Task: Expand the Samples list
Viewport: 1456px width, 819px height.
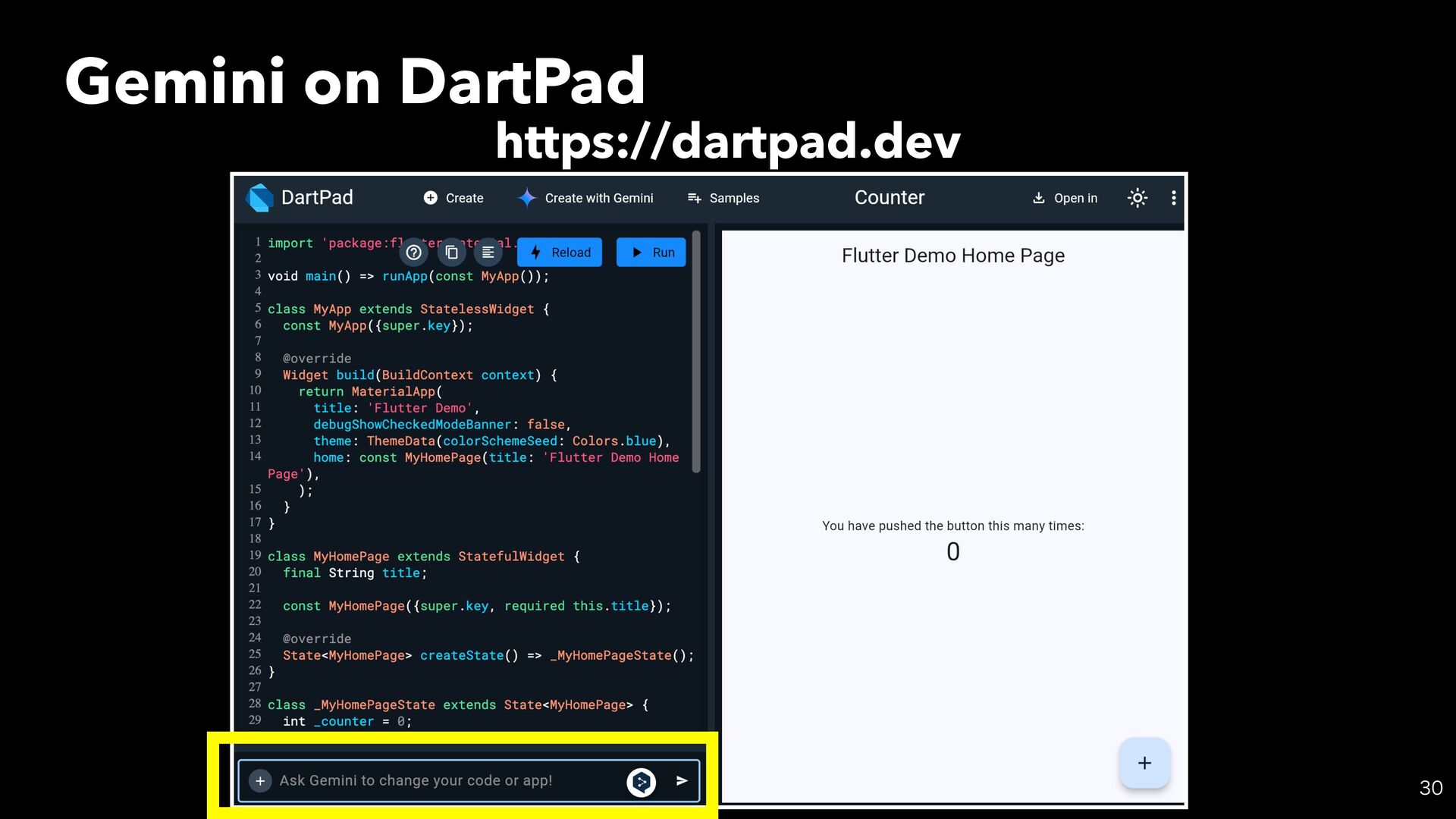Action: coord(723,198)
